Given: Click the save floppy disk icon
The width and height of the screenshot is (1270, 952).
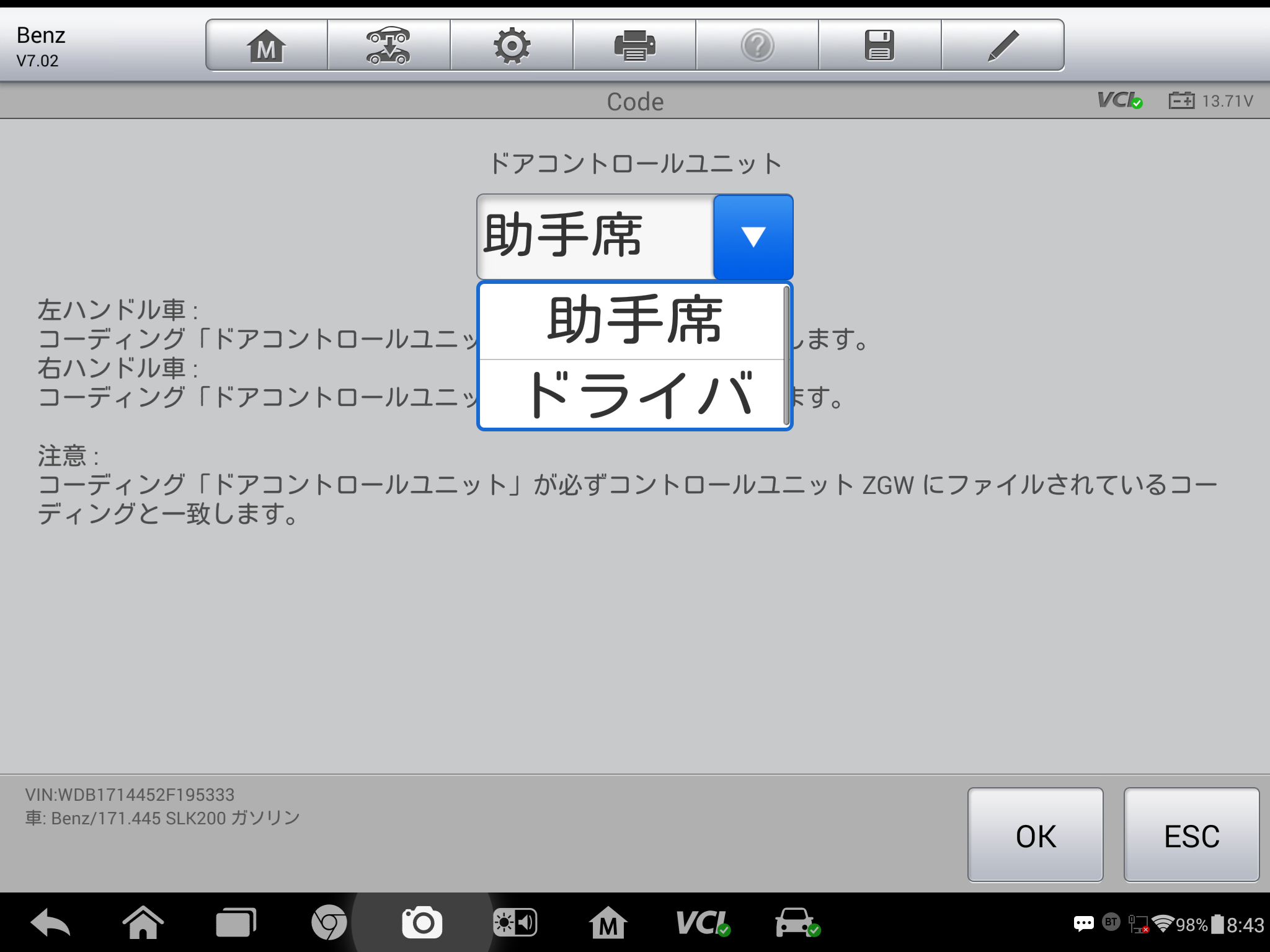Looking at the screenshot, I should click(879, 45).
